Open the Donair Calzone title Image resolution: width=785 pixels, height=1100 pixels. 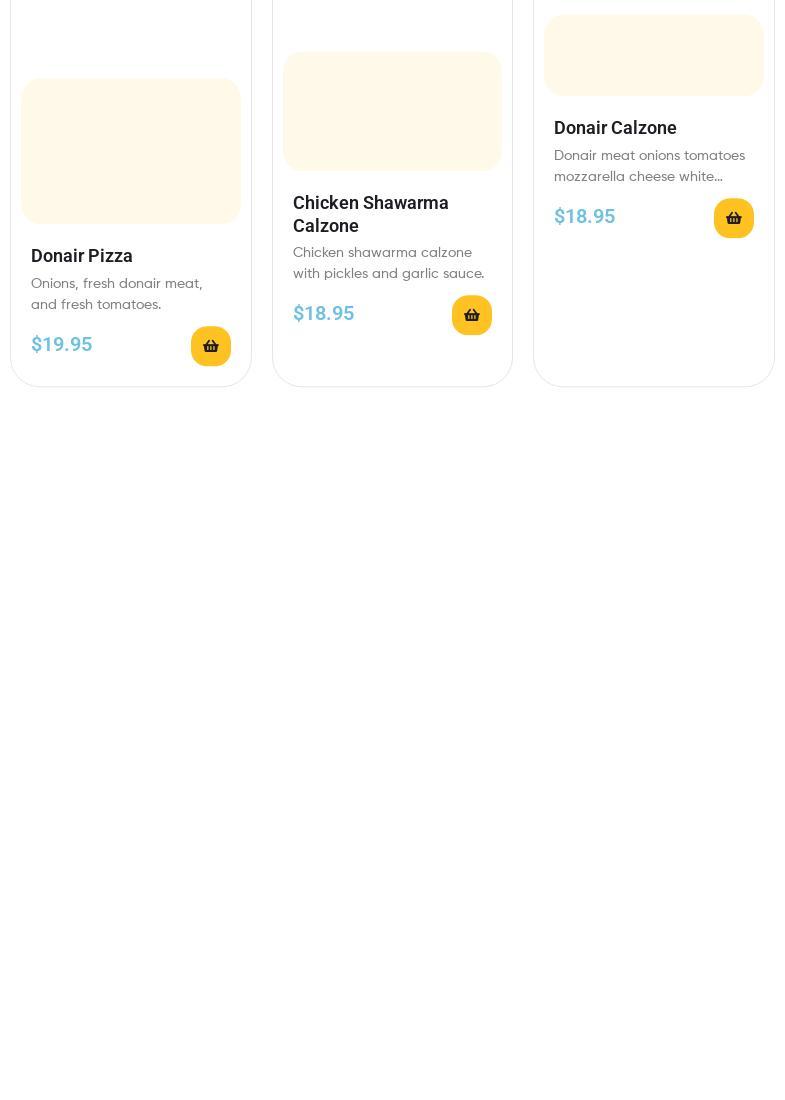[615, 128]
